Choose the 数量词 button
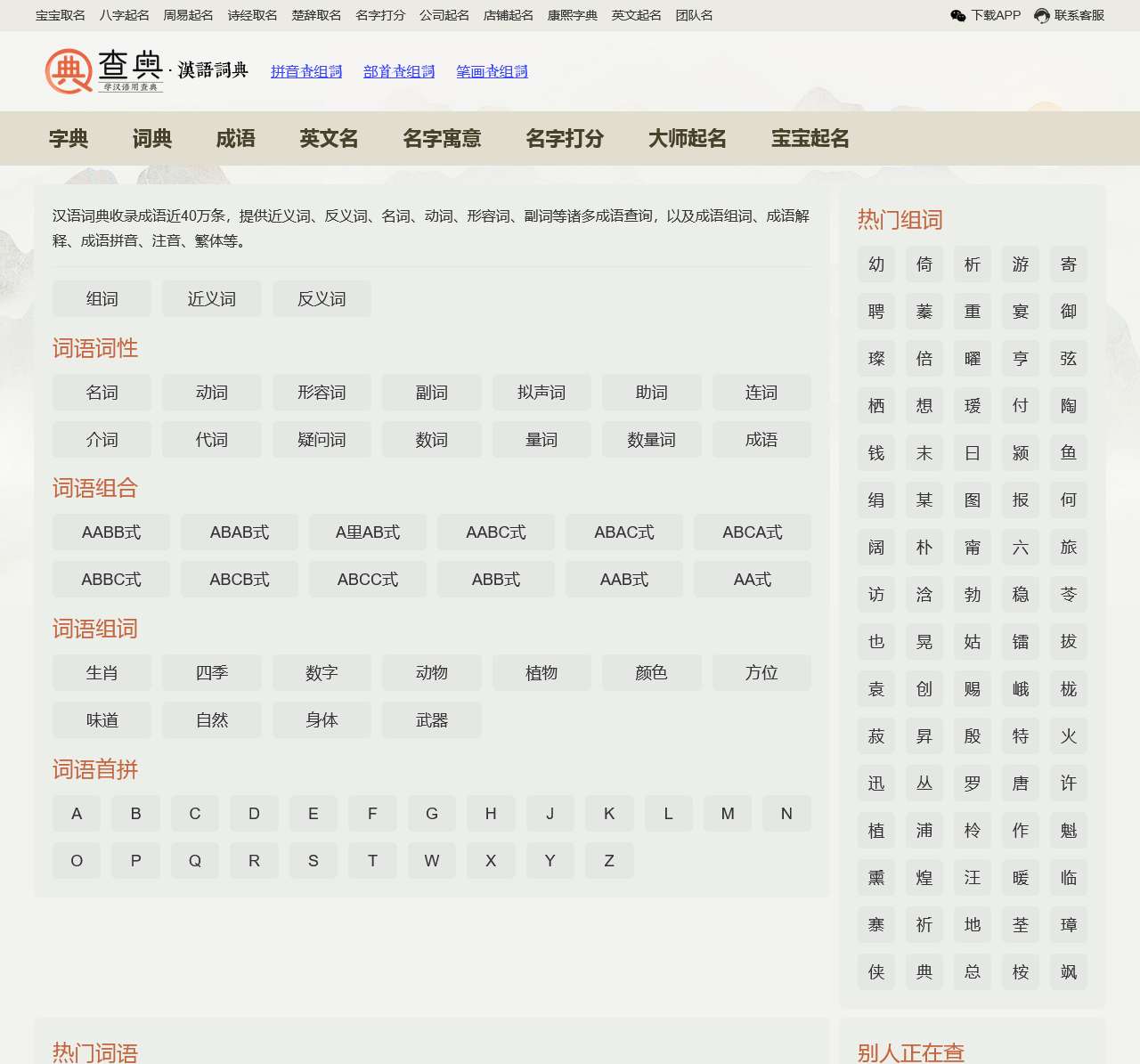1140x1064 pixels. pos(651,440)
